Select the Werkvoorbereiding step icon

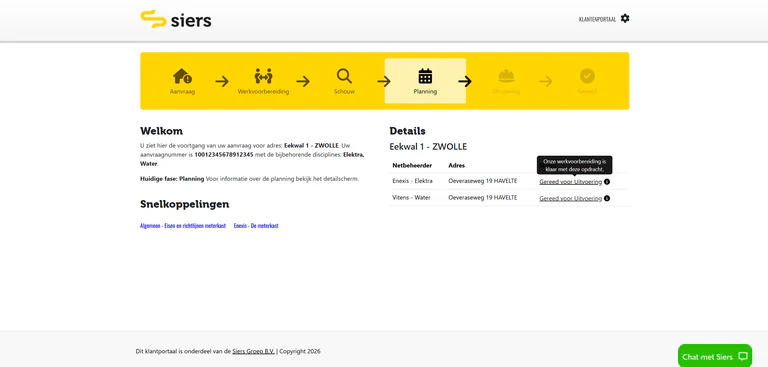coord(263,76)
